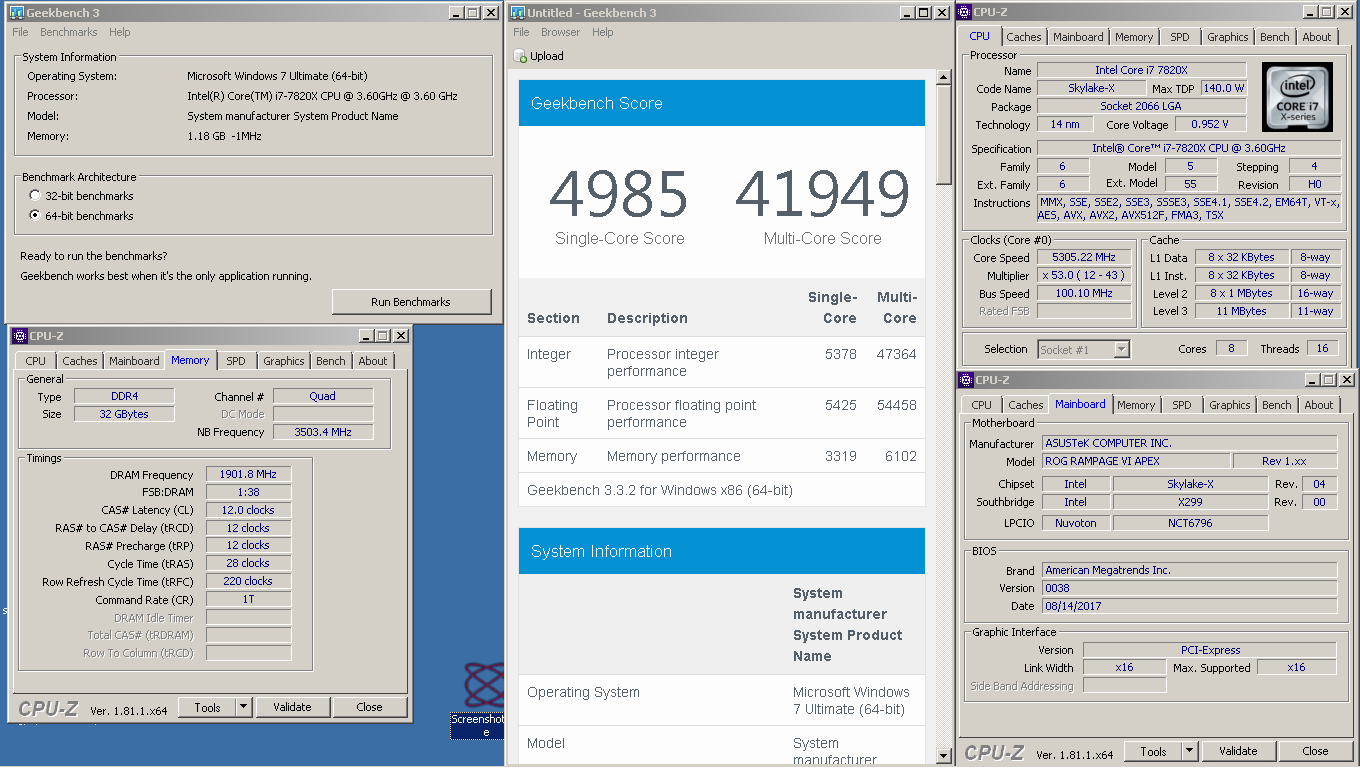Click the Integer multi-core value 47364

(x=897, y=354)
